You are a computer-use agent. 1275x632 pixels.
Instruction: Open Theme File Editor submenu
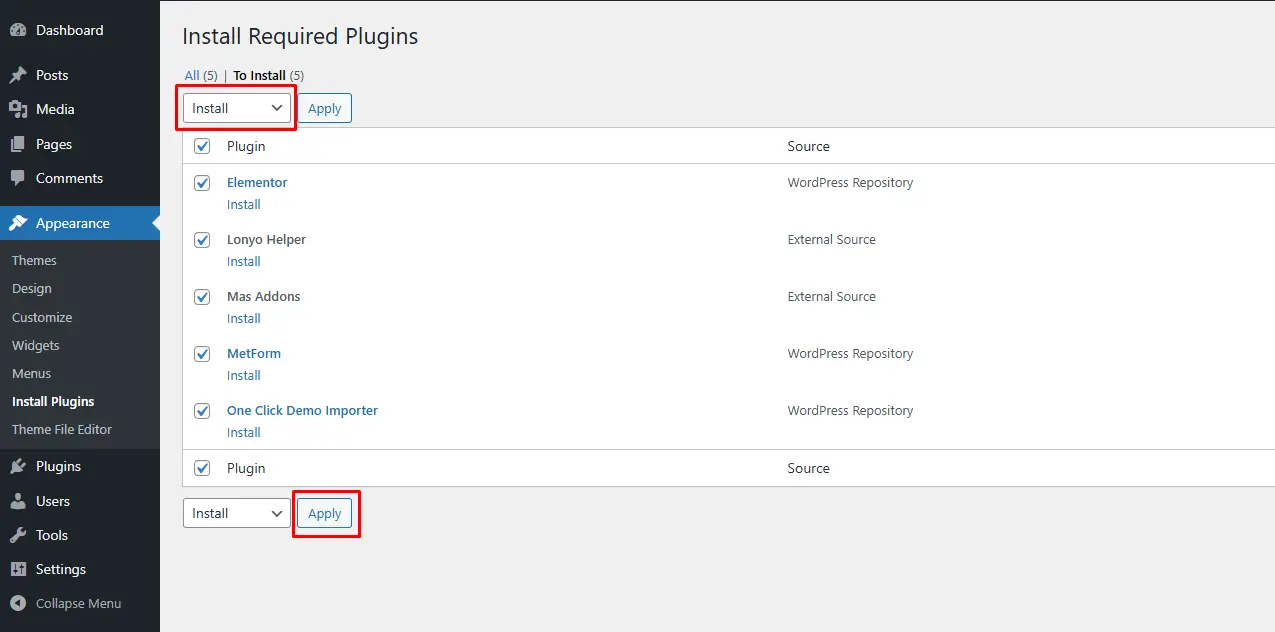[x=62, y=429]
